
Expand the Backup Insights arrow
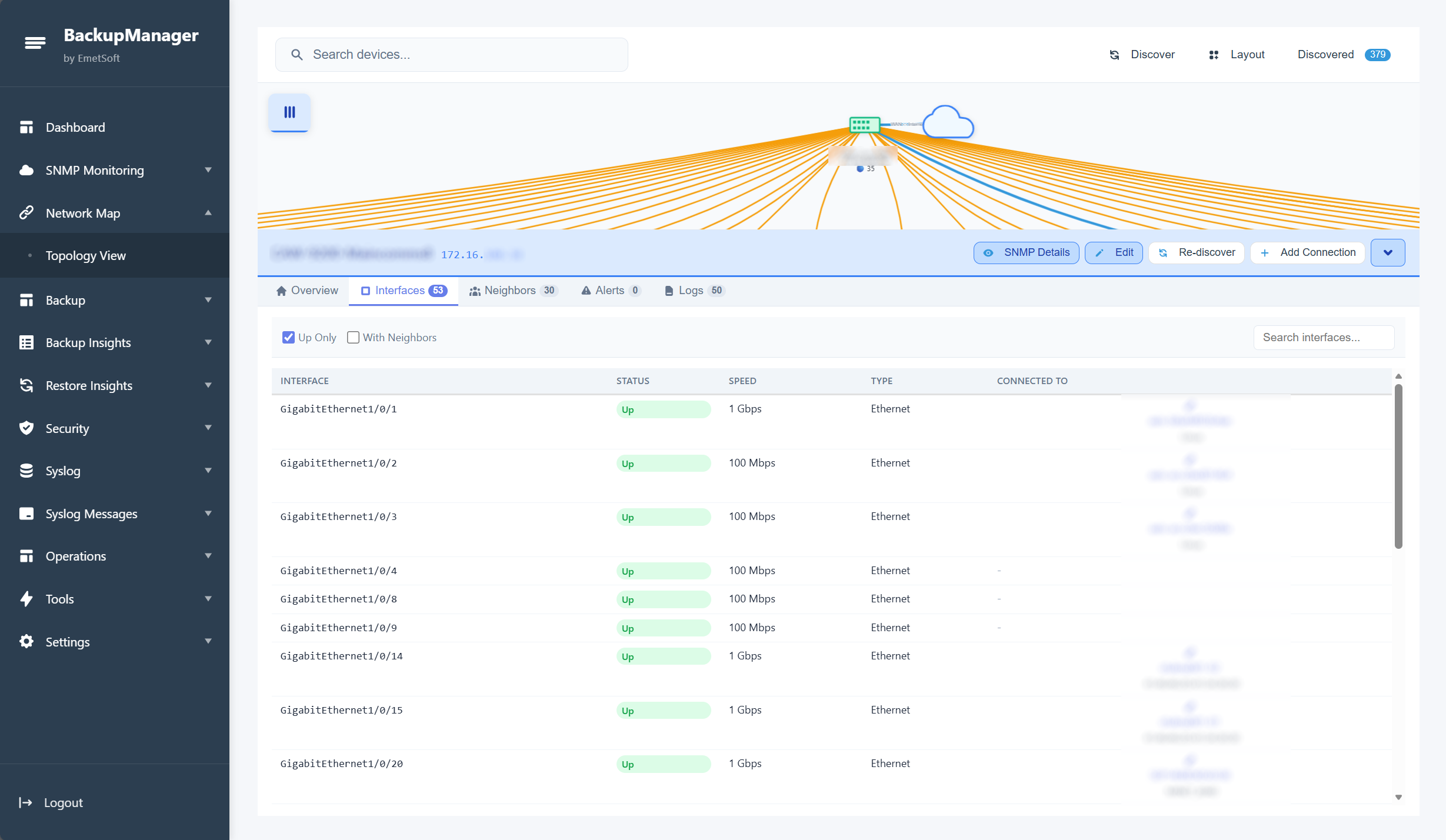click(208, 342)
